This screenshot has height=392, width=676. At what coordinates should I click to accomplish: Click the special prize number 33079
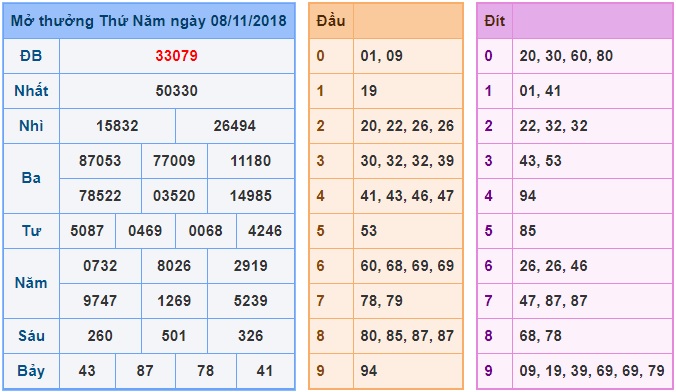coord(176,56)
